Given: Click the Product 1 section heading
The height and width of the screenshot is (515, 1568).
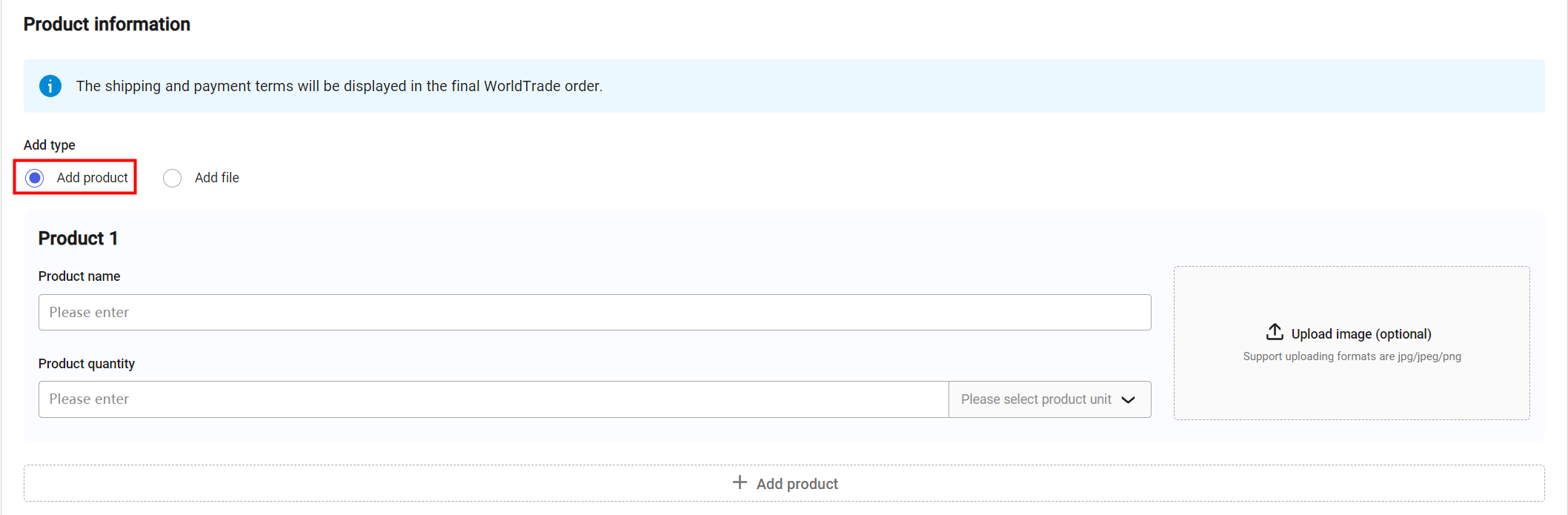Looking at the screenshot, I should 78,238.
